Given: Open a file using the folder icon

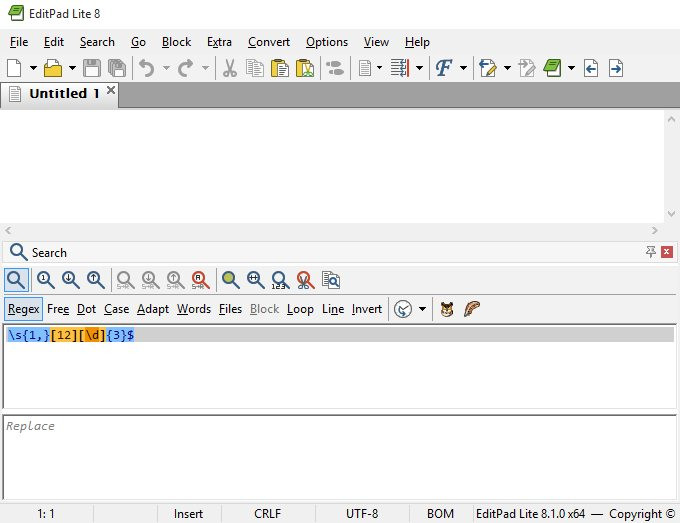Looking at the screenshot, I should click(x=53, y=68).
